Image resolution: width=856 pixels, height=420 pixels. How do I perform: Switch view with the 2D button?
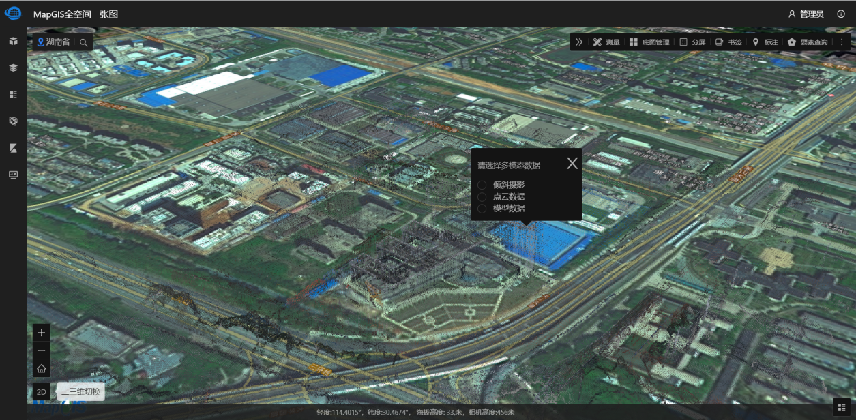(x=41, y=391)
